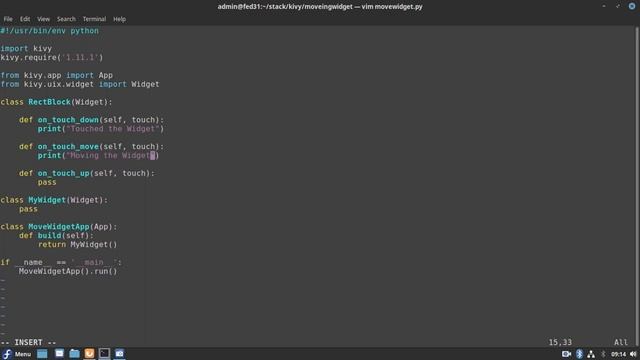Minimize the terminal window
The height and width of the screenshot is (360, 640).
[x=604, y=6]
